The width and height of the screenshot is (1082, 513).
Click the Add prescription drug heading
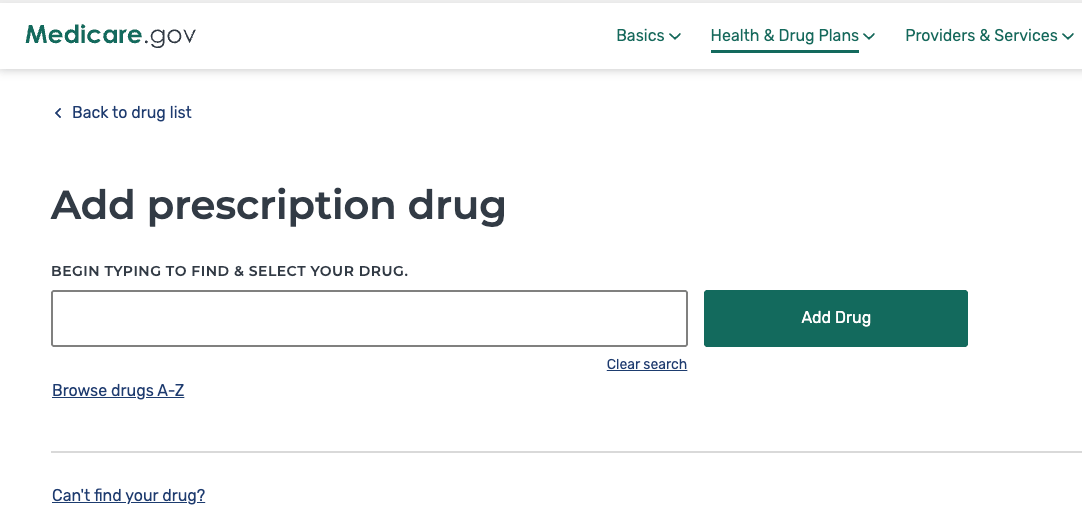point(278,205)
